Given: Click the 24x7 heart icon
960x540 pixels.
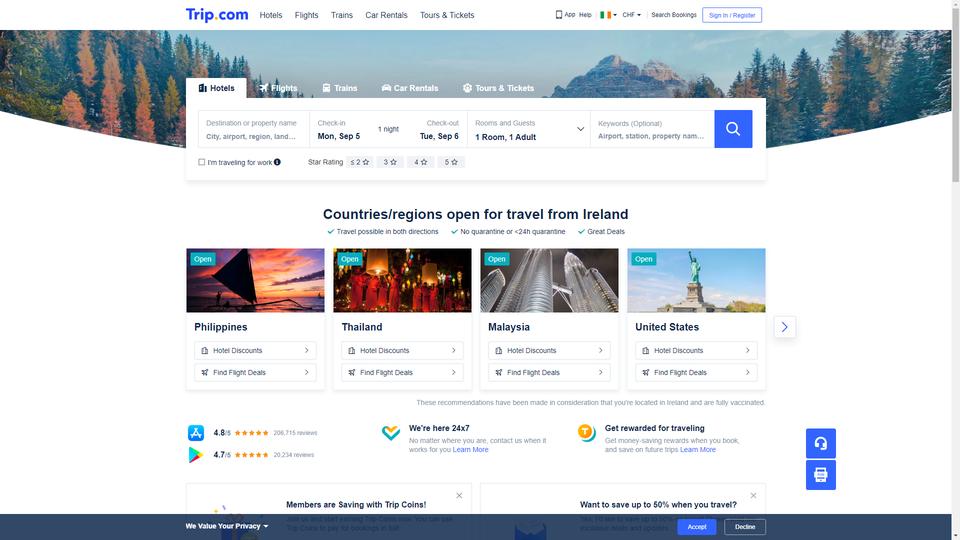Looking at the screenshot, I should [391, 432].
